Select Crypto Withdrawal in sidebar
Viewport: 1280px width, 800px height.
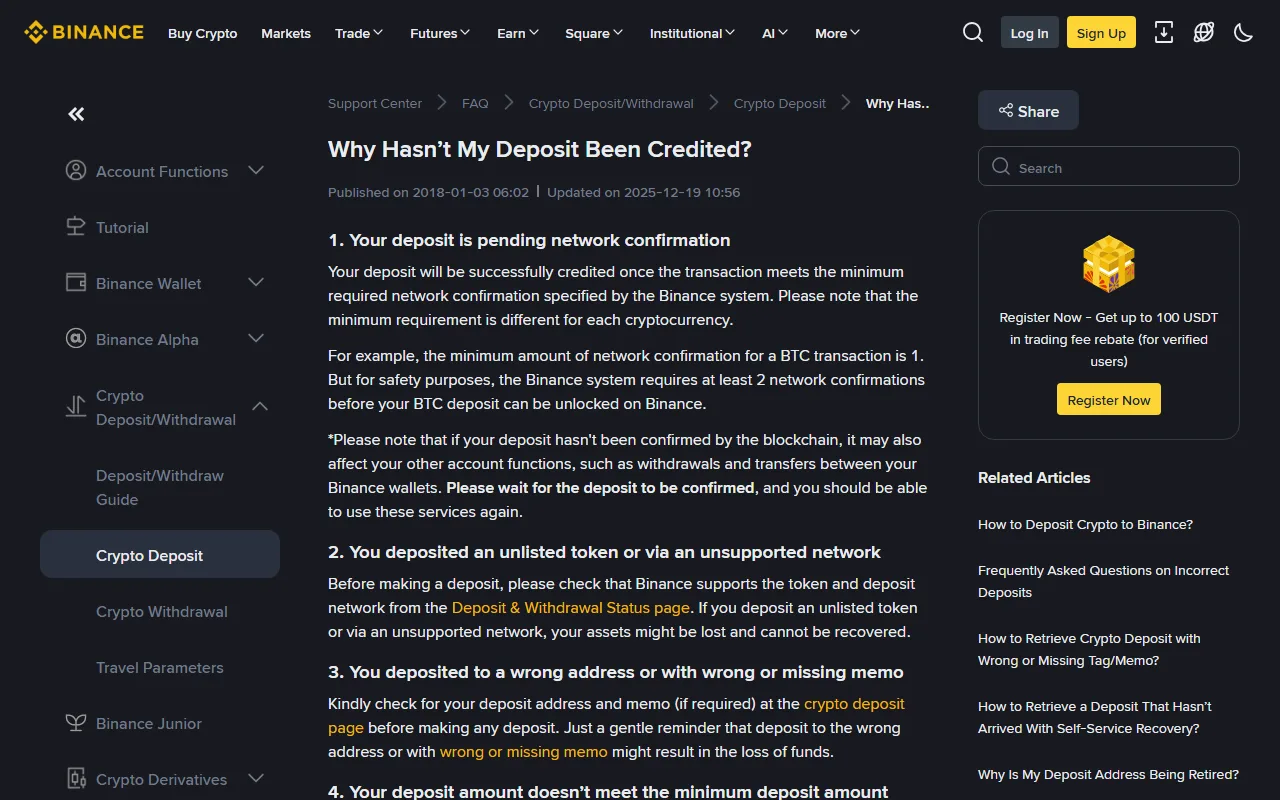tap(160, 611)
